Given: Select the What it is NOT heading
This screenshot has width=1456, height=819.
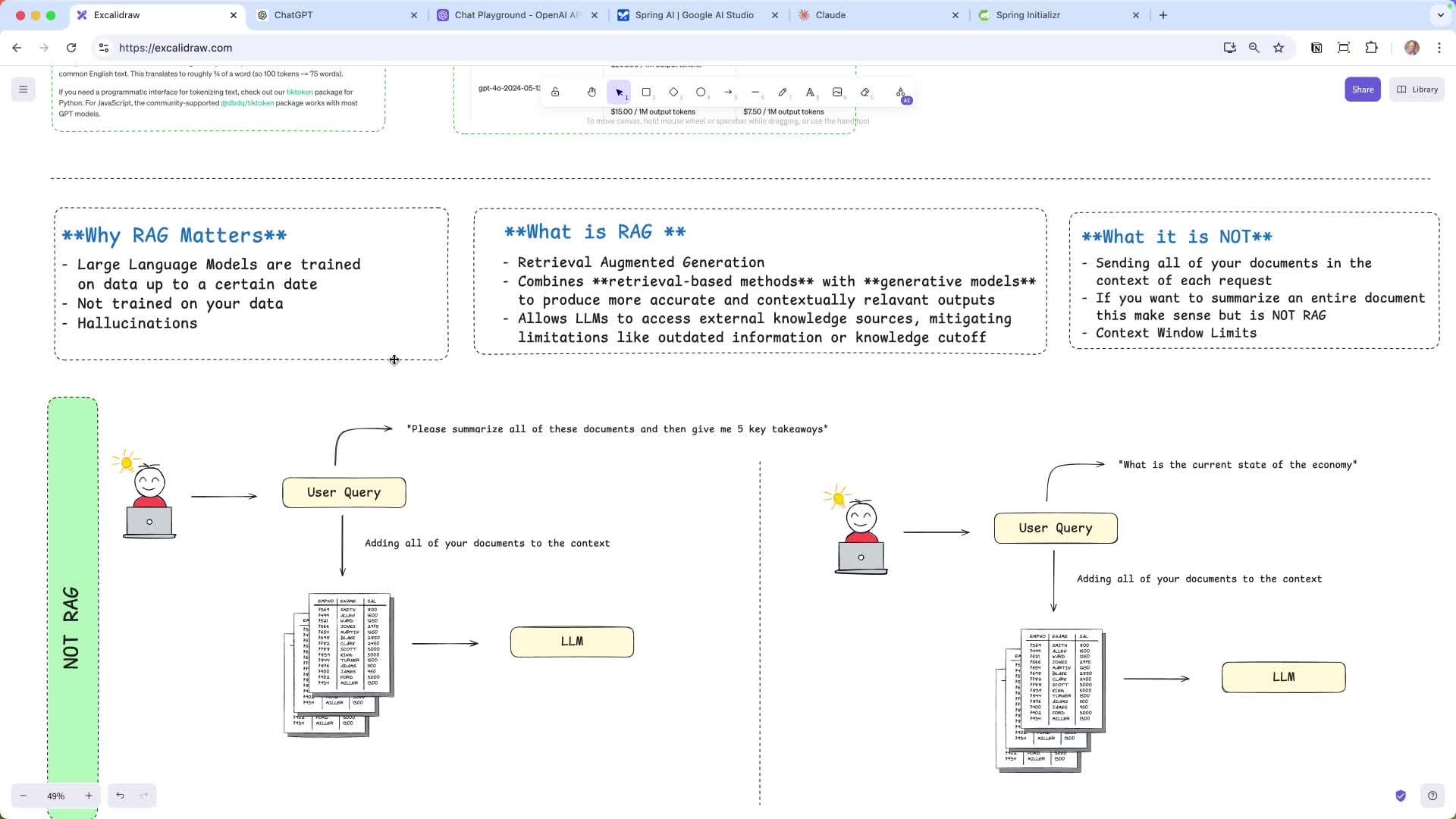Looking at the screenshot, I should coord(1177,237).
